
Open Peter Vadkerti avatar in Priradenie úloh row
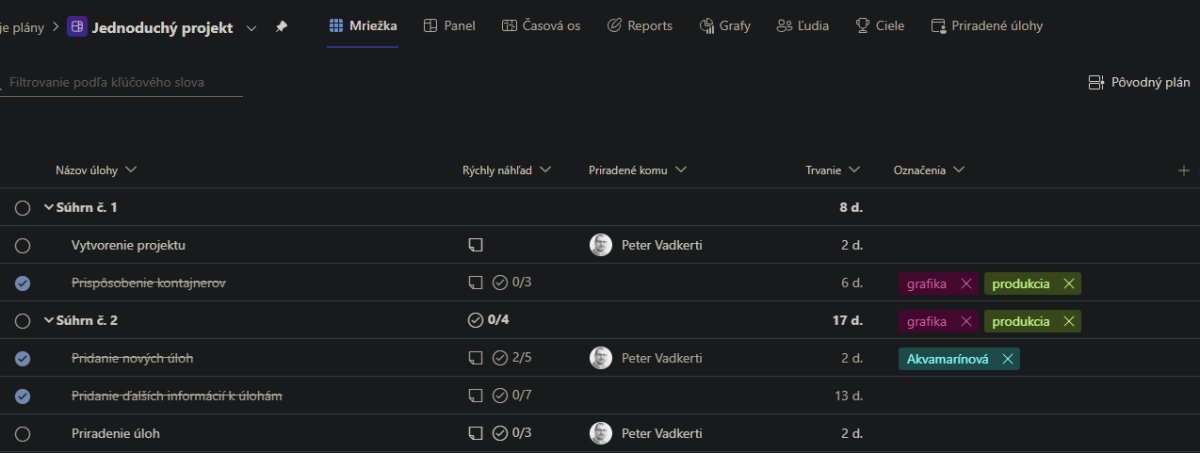pyautogui.click(x=601, y=433)
